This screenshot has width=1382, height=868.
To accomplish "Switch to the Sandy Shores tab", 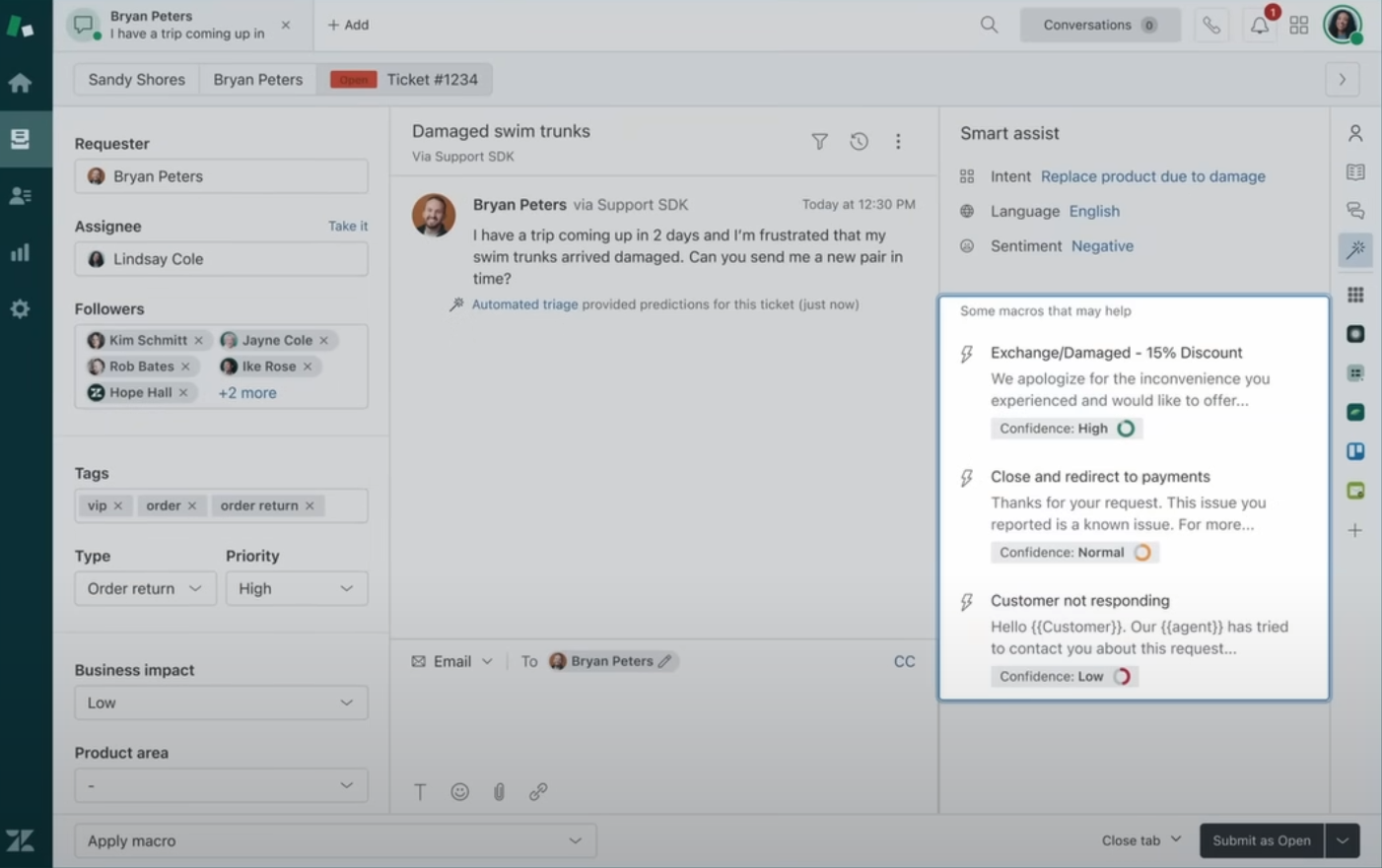I will click(136, 79).
